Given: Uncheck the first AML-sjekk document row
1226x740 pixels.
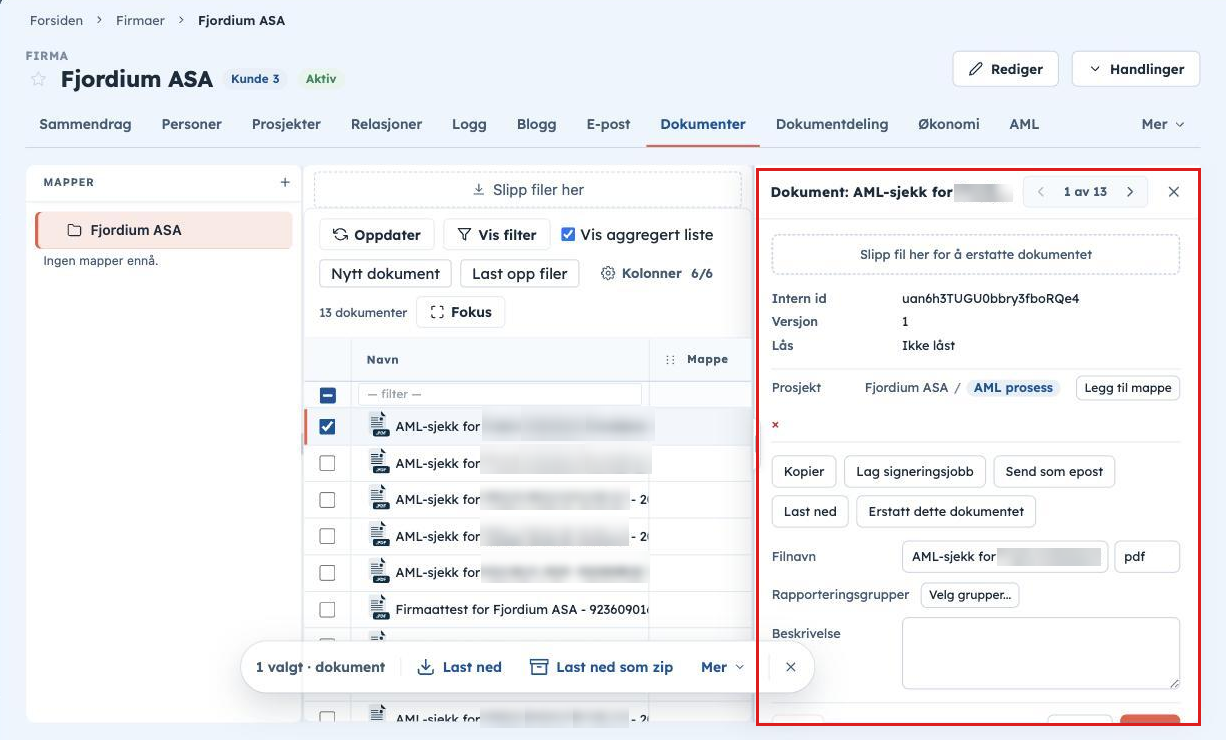Looking at the screenshot, I should click(327, 427).
